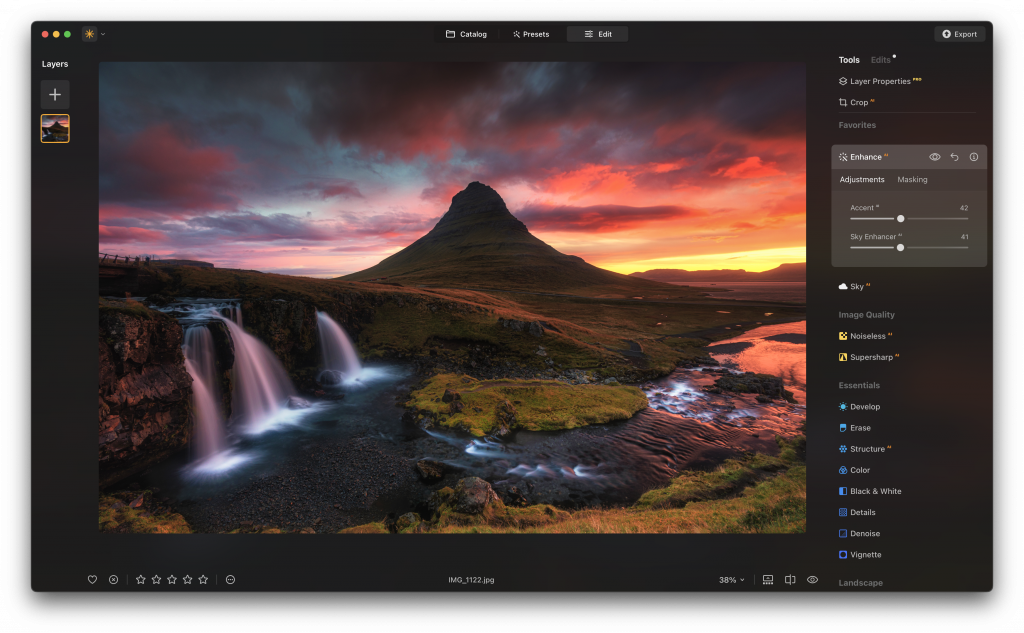Toggle before/after compare icon

790,580
